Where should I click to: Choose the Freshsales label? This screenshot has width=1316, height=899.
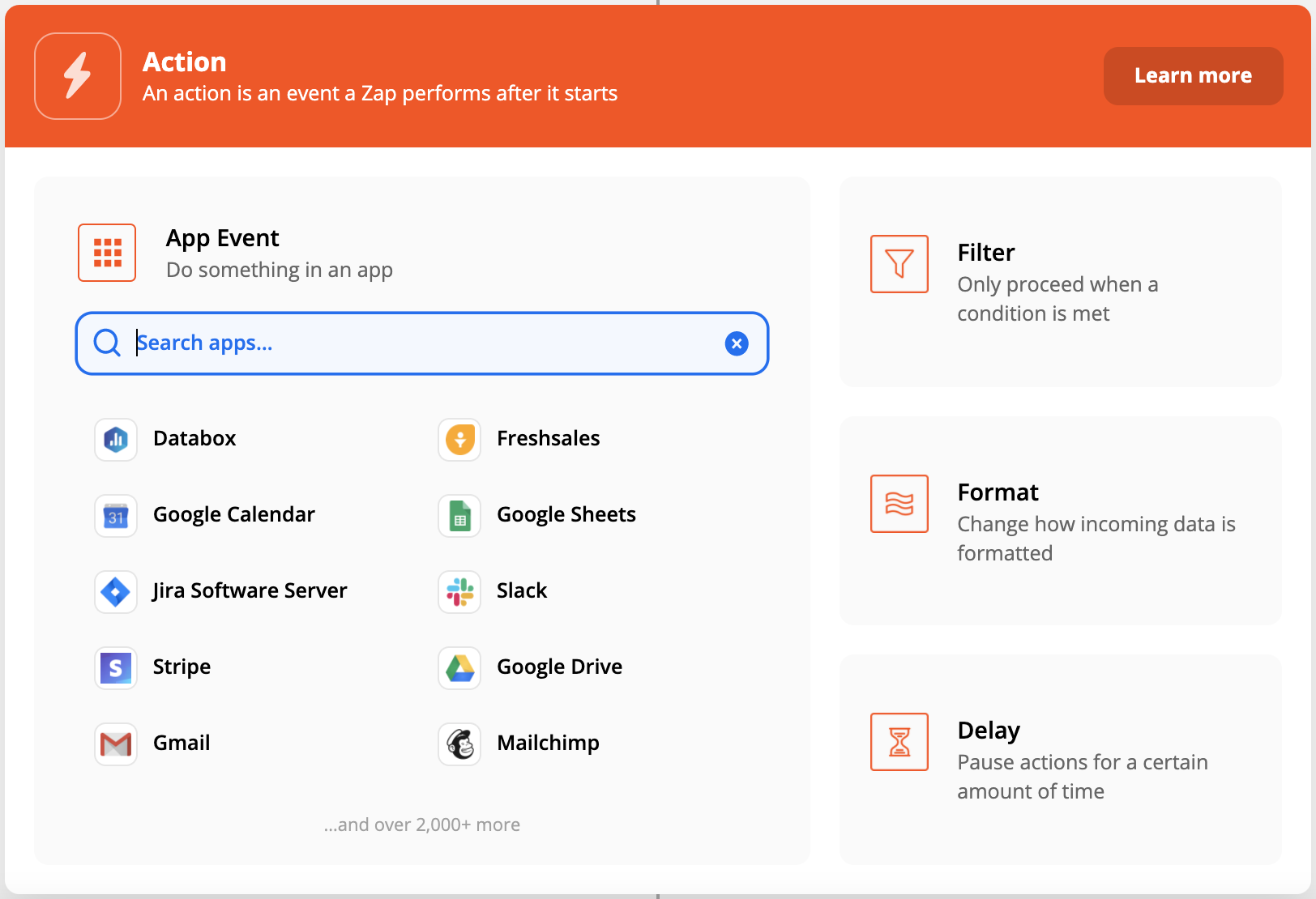[549, 438]
